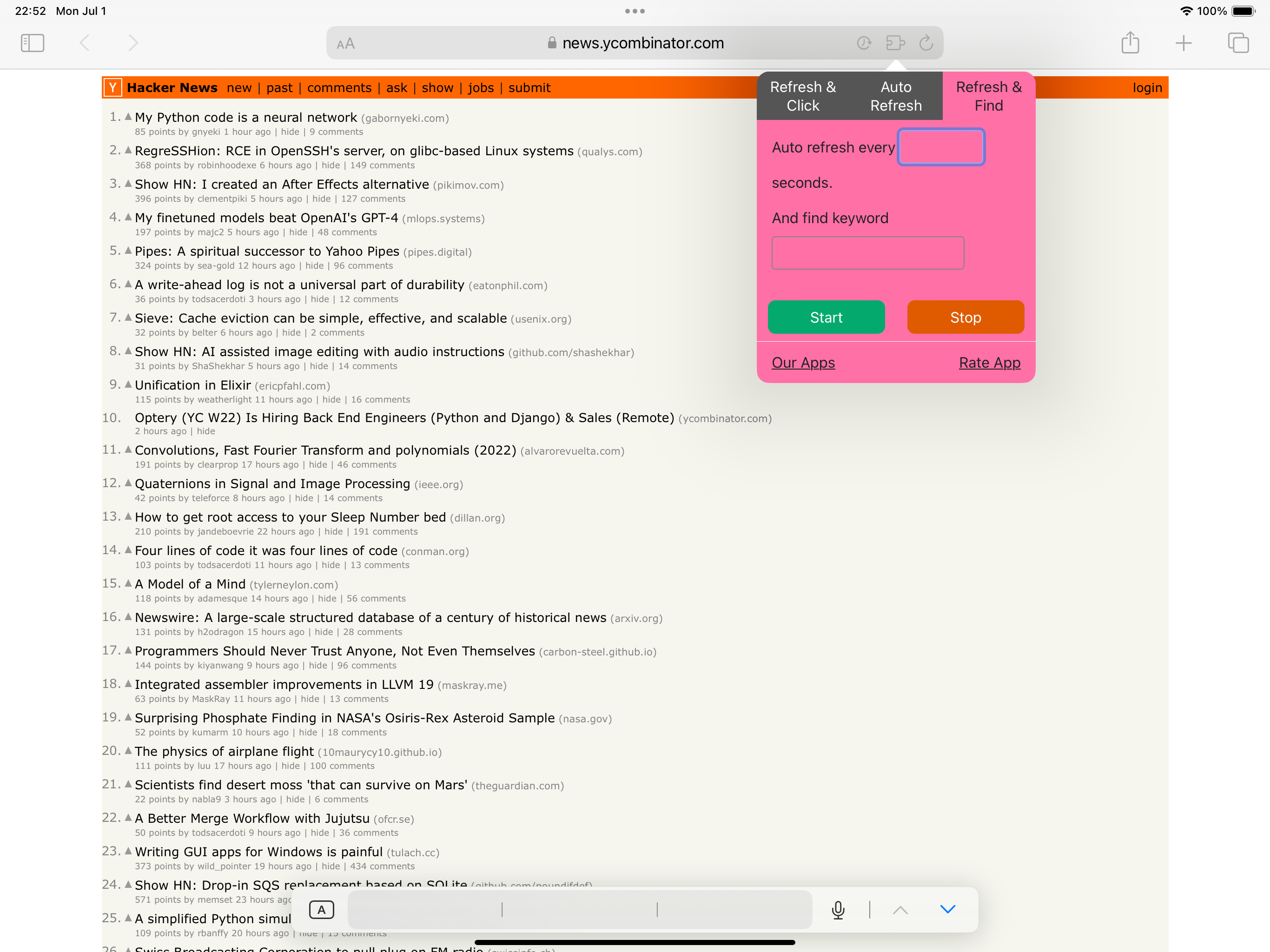
Task: Open 'Programmers Should Never Trust Anyone' story
Action: (x=335, y=651)
